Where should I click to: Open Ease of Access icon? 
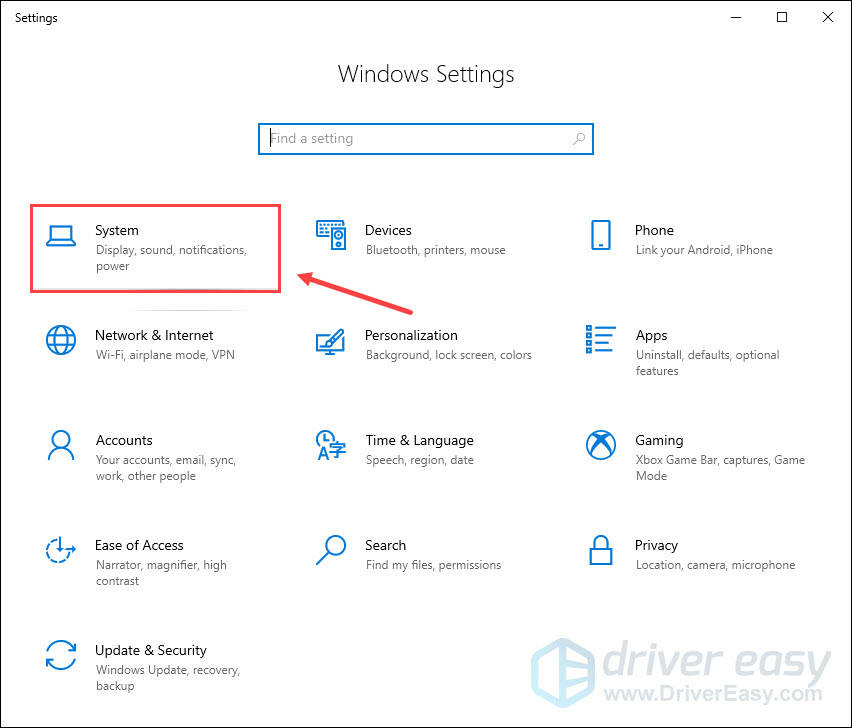point(61,550)
